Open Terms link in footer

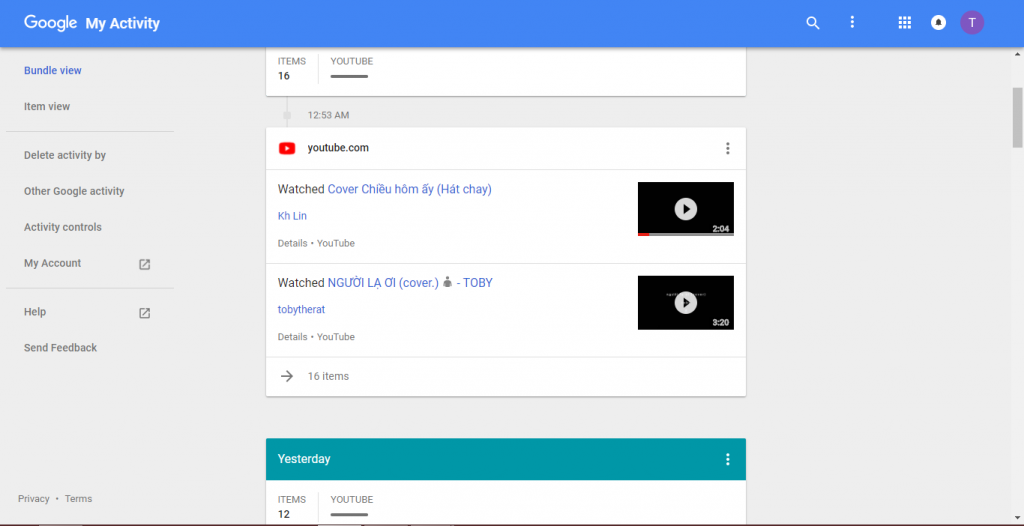[78, 499]
